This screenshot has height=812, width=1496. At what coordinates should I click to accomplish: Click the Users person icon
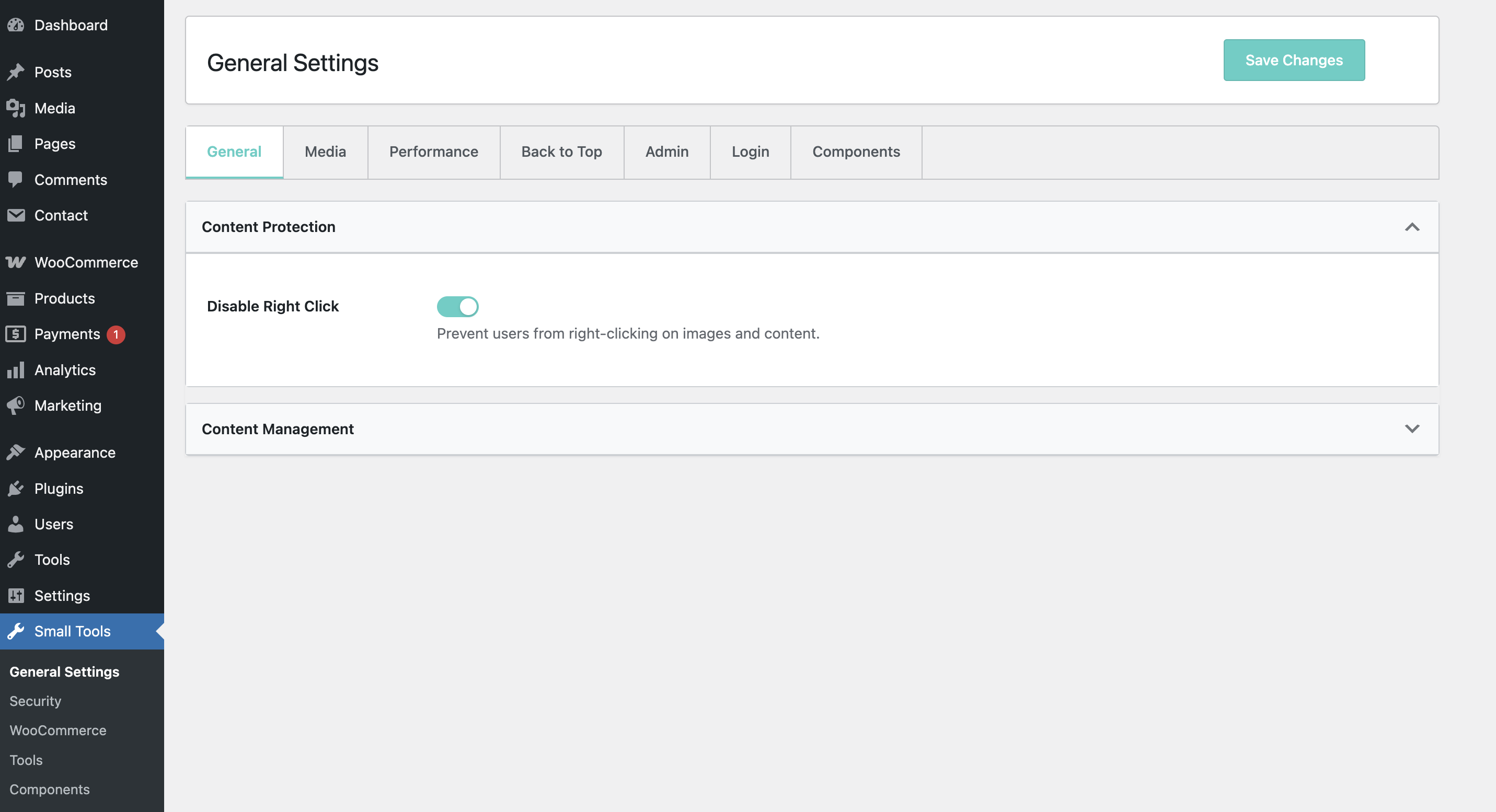point(16,524)
